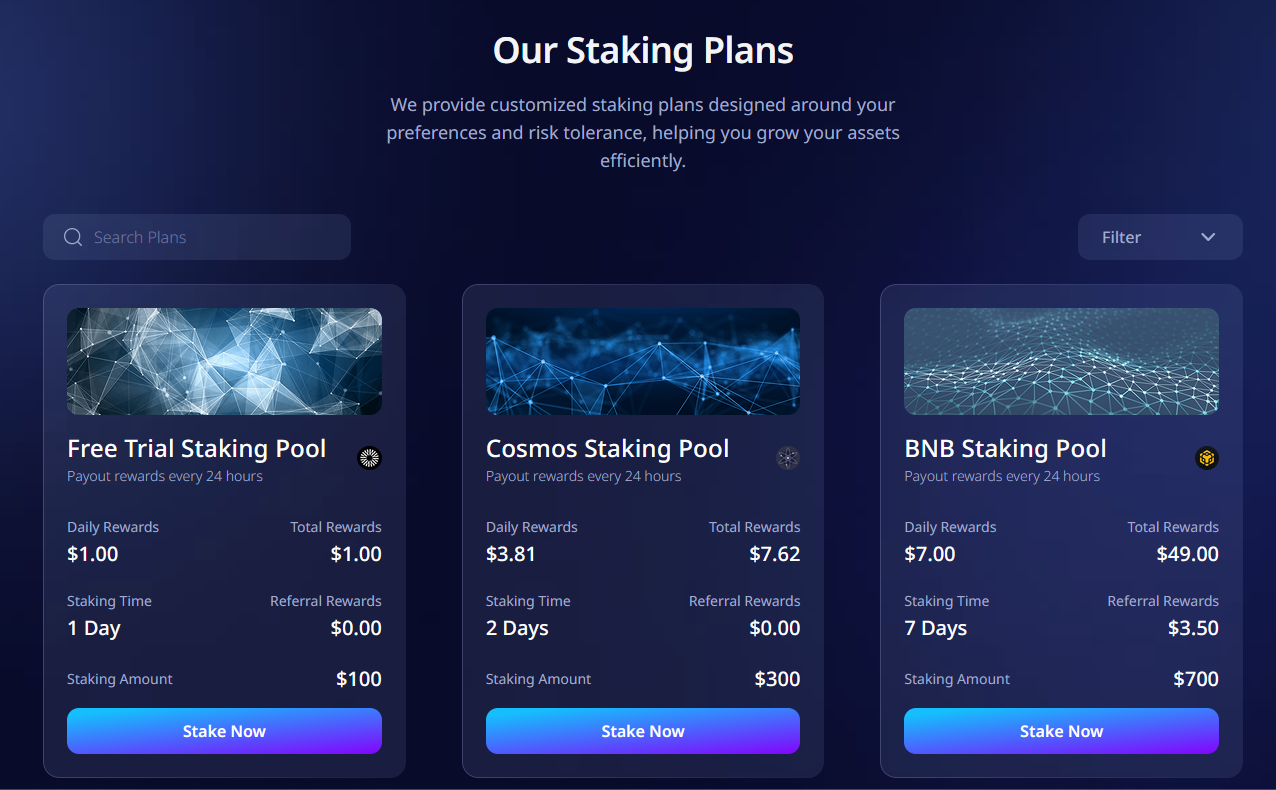This screenshot has width=1276, height=790.
Task: Select the Free Trial Staking Pool title
Action: 196,448
